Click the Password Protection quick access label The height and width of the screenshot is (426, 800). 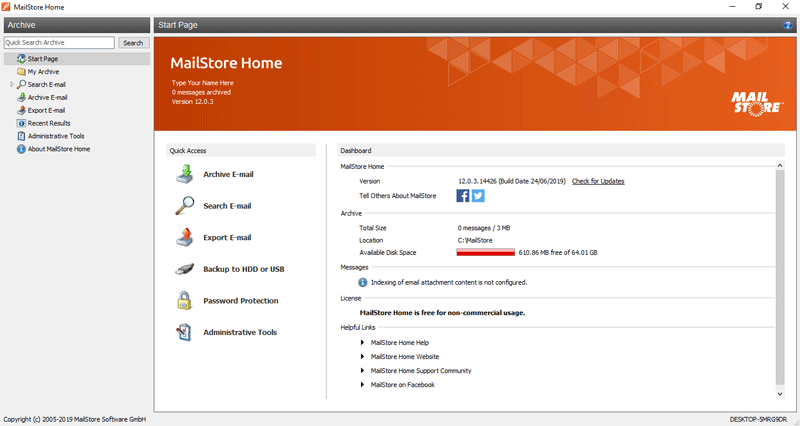(x=241, y=300)
